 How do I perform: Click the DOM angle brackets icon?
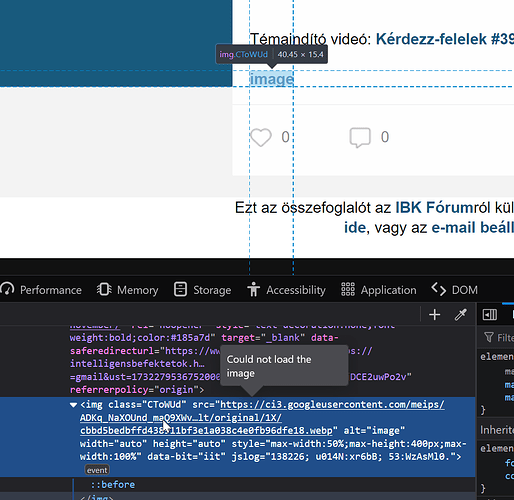pyautogui.click(x=439, y=289)
